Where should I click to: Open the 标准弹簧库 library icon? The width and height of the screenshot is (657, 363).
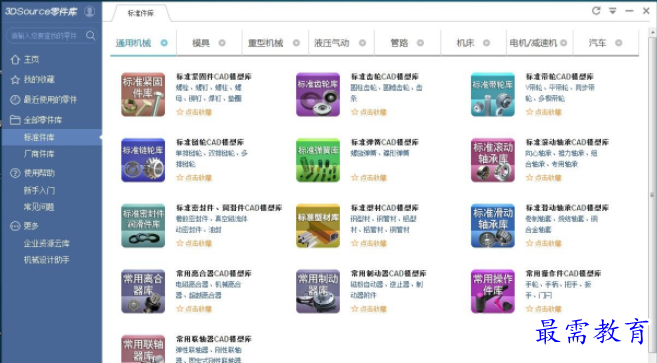pos(318,160)
